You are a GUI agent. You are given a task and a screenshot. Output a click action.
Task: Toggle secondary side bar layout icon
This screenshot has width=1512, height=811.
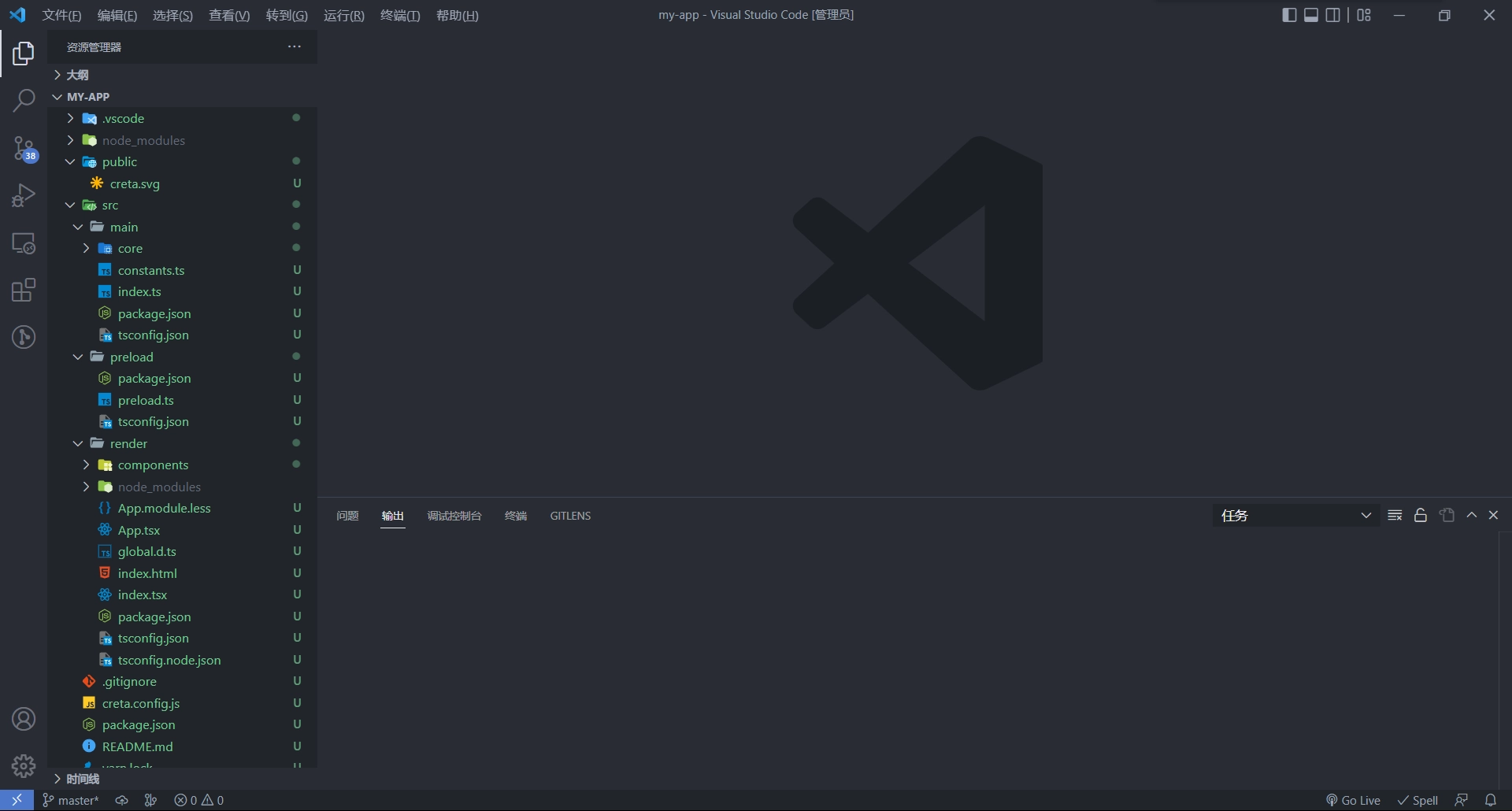coord(1333,15)
